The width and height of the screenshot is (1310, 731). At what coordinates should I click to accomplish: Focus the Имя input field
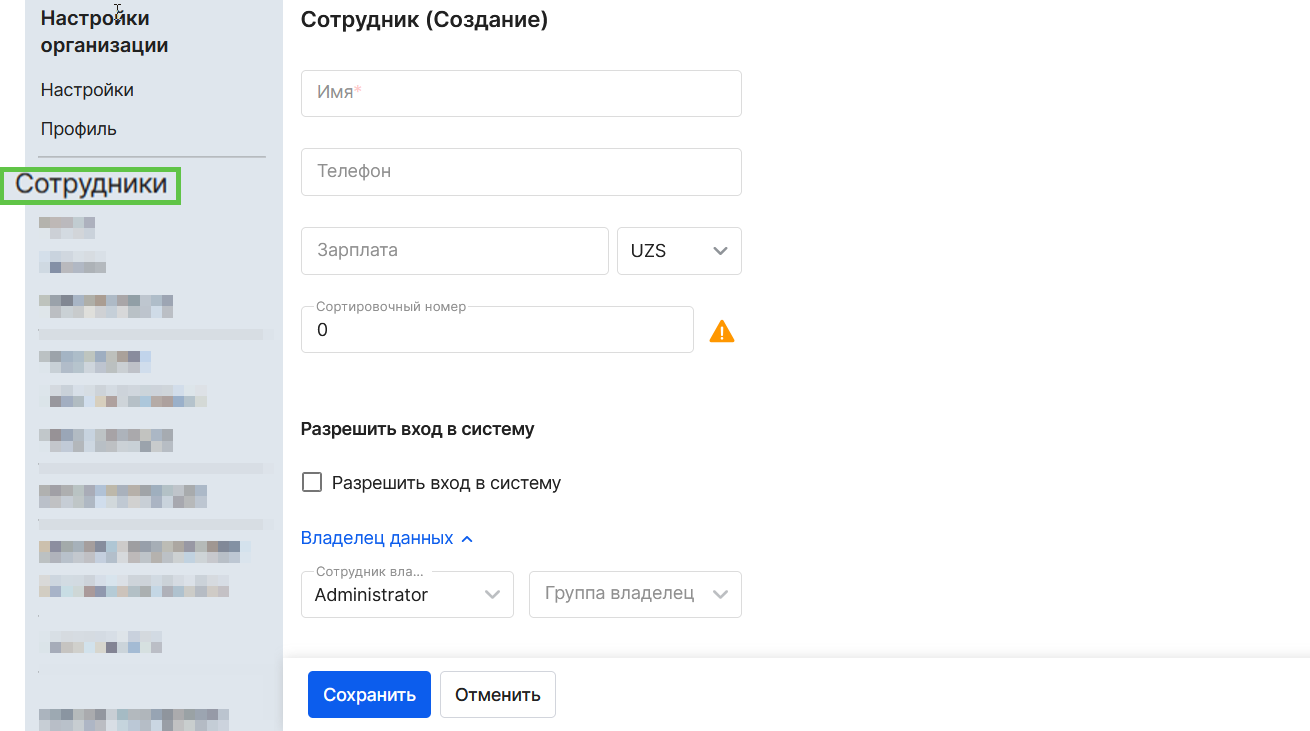click(x=521, y=93)
